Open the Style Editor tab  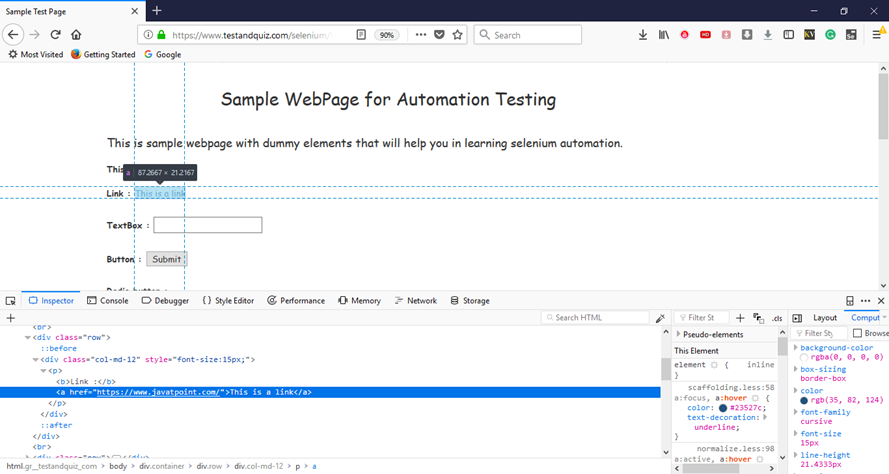point(228,301)
